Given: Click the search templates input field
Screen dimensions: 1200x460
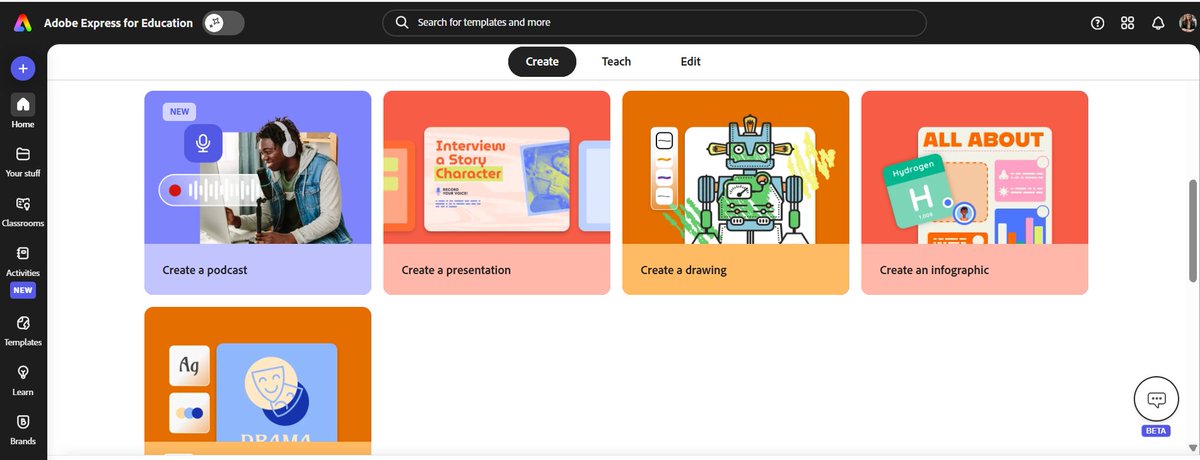Looking at the screenshot, I should pos(654,22).
